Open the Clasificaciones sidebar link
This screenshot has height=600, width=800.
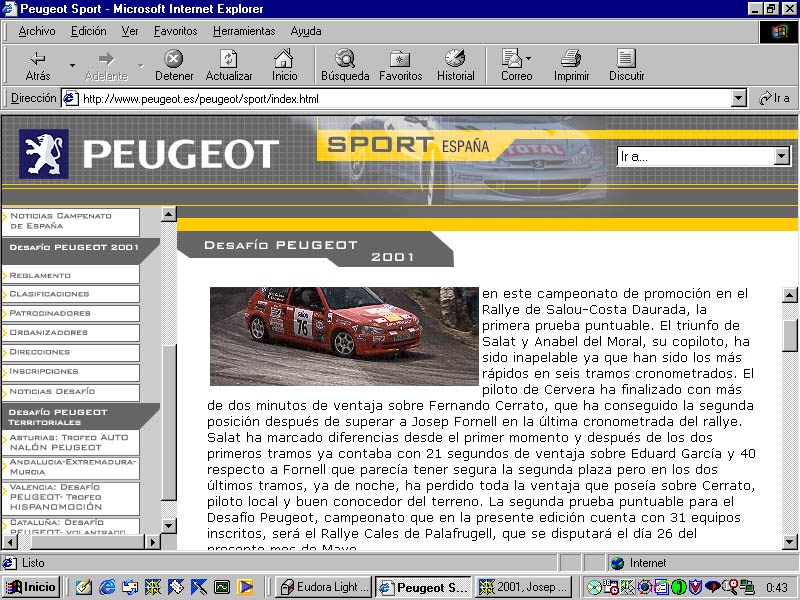click(70, 294)
